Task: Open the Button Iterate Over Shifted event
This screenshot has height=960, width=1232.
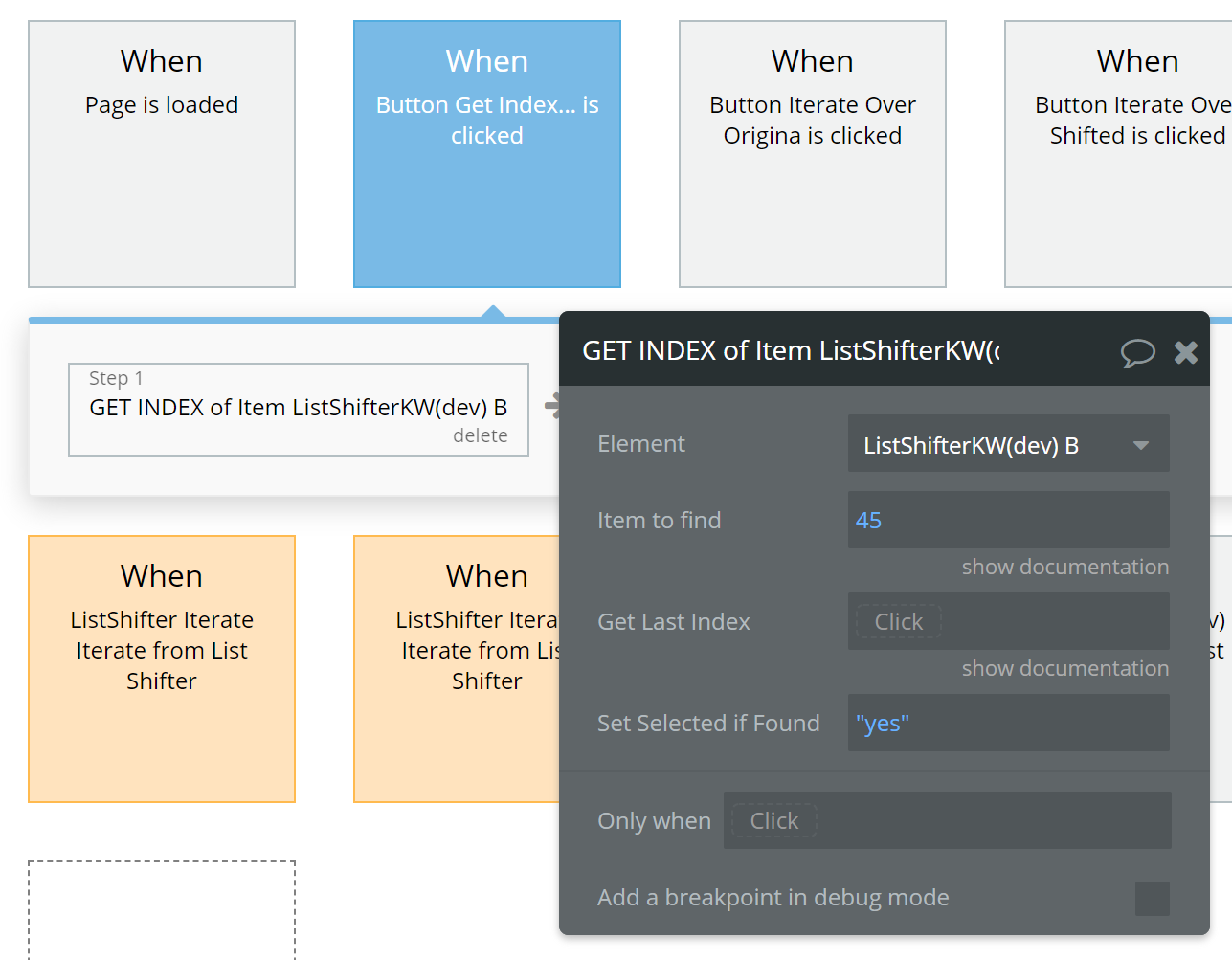Action: point(1118,154)
